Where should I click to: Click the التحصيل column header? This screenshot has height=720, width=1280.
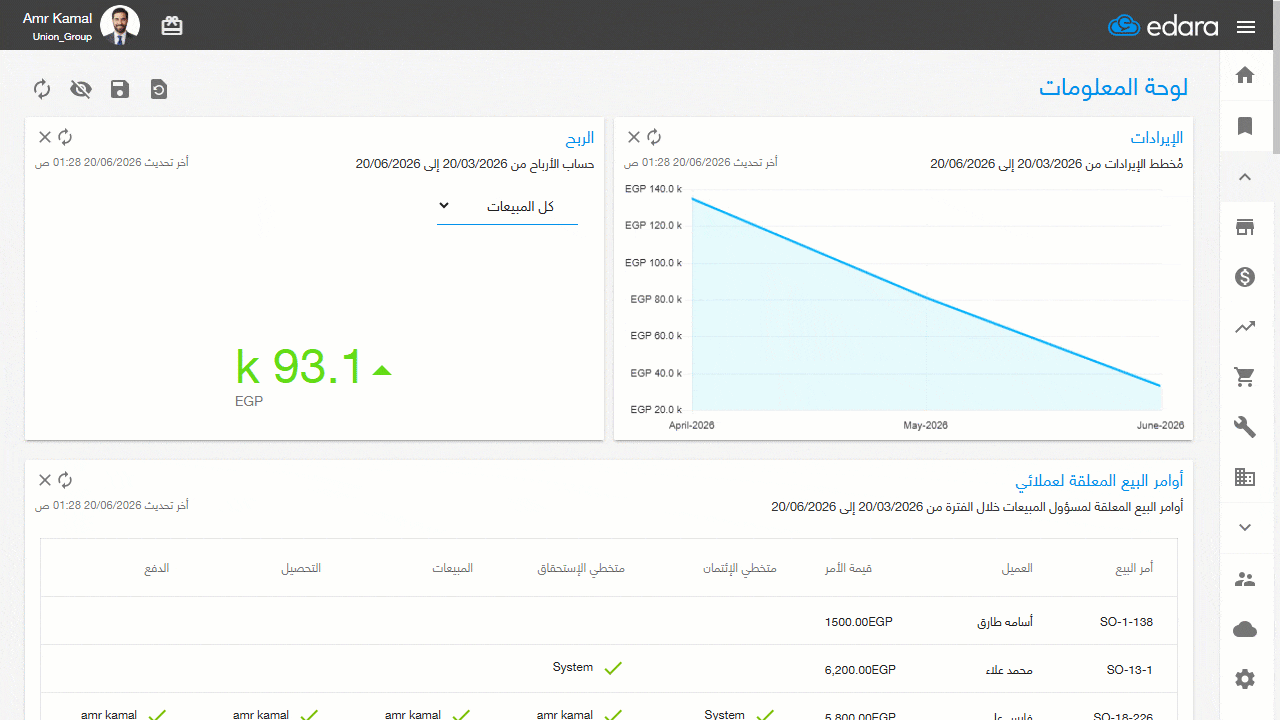click(x=301, y=568)
